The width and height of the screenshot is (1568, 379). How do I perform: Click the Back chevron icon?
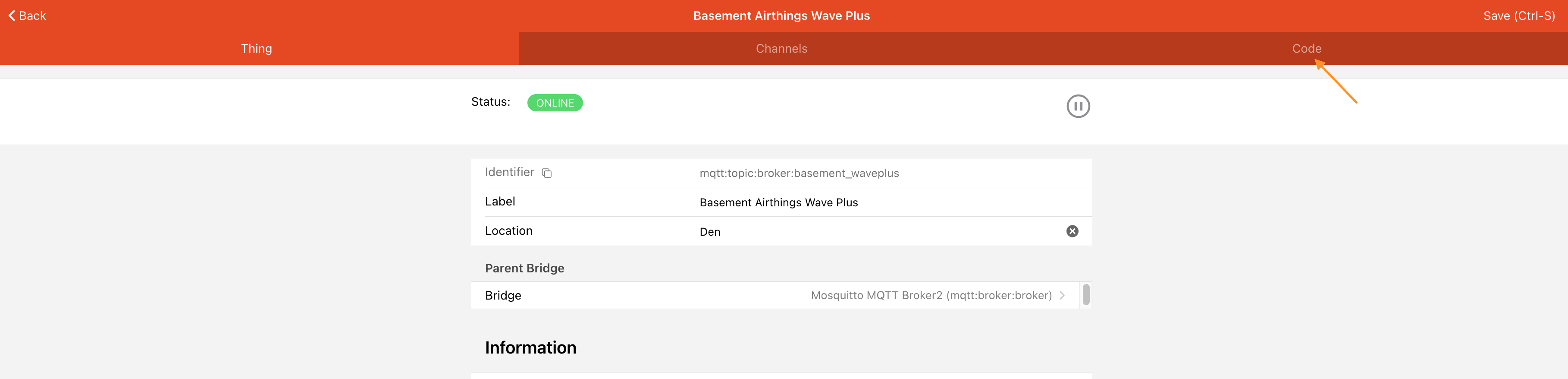[12, 16]
